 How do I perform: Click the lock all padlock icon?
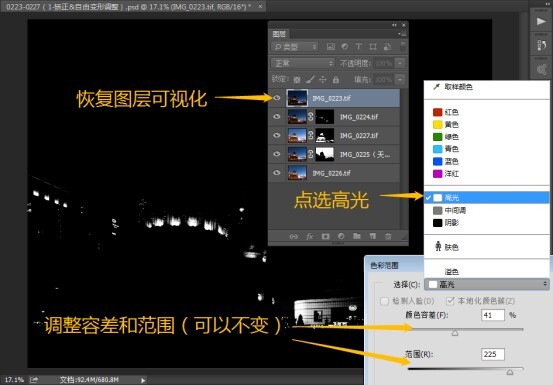pyautogui.click(x=336, y=80)
